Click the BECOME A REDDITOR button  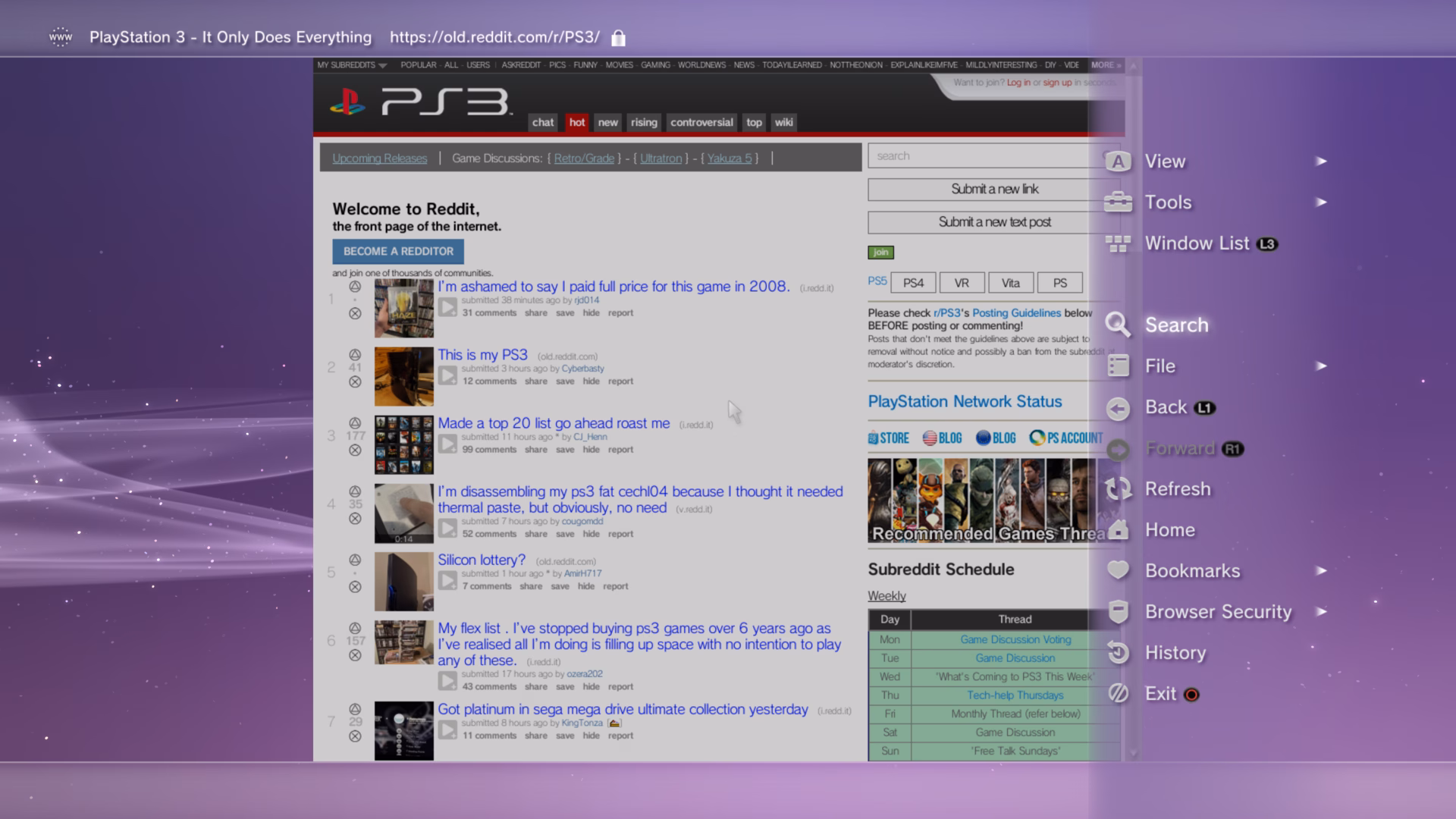pyautogui.click(x=398, y=251)
